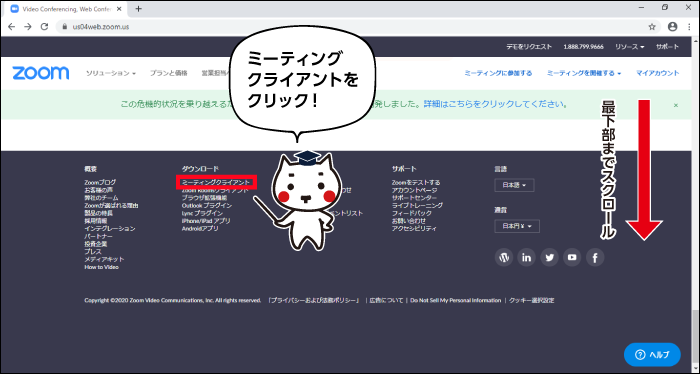Click the ブラウザ拡張機能 footer link
Viewport: 700px width, 374px height.
click(x=204, y=198)
